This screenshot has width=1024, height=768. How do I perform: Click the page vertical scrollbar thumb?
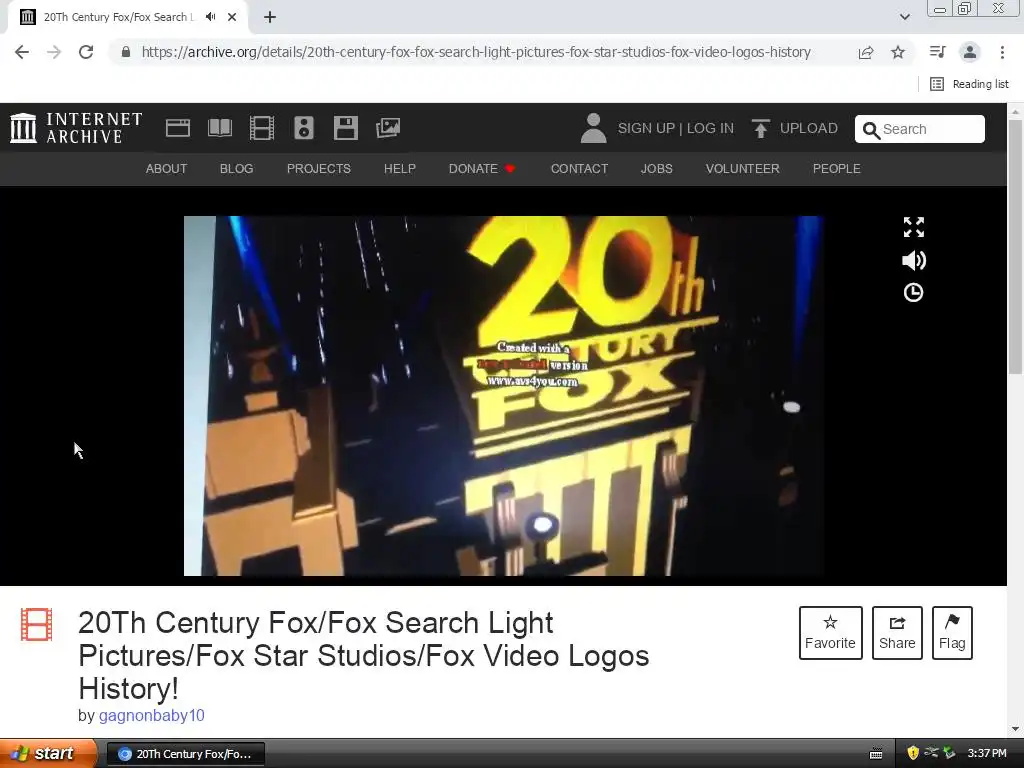1015,248
